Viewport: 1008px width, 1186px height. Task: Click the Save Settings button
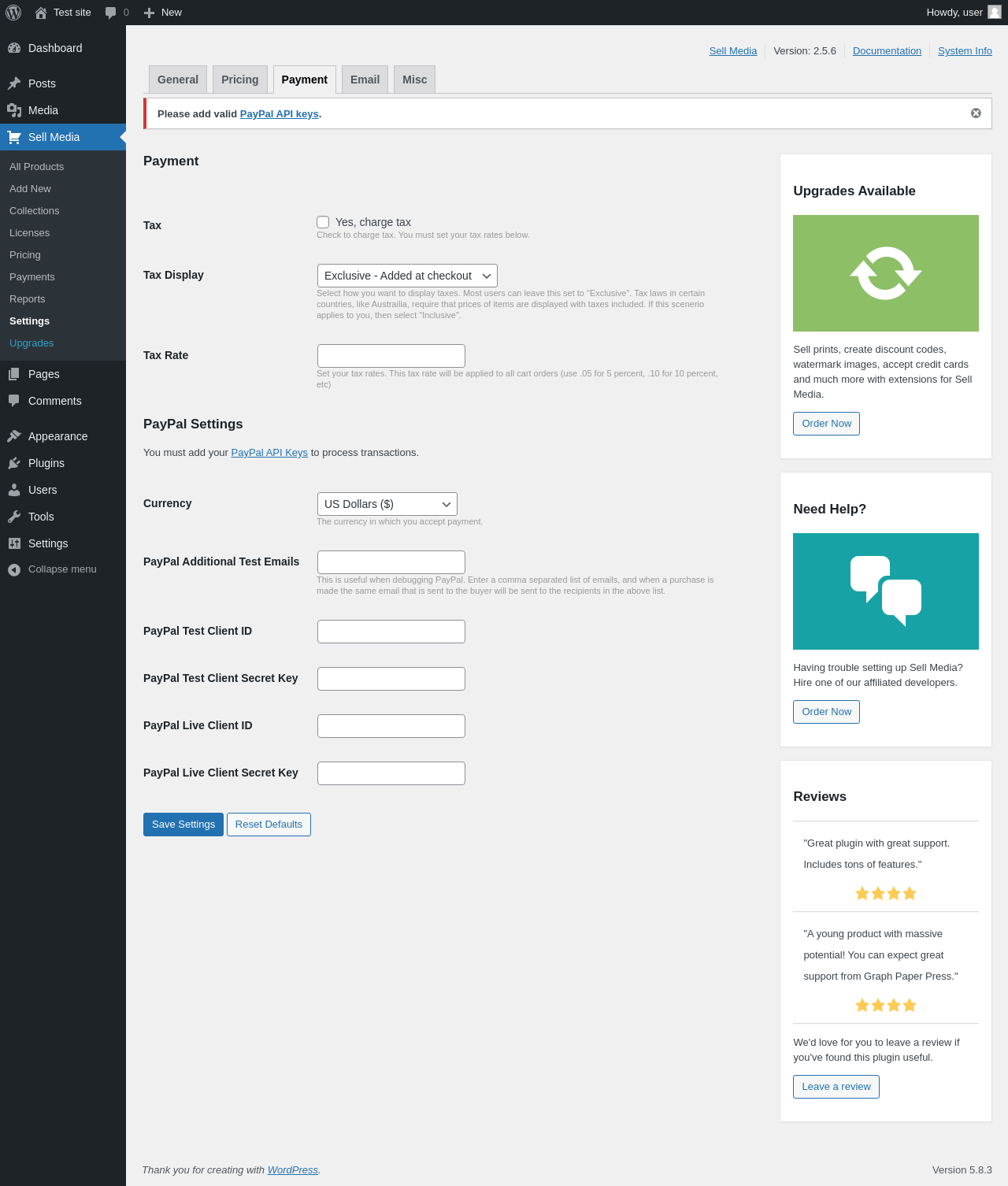pyautogui.click(x=183, y=825)
